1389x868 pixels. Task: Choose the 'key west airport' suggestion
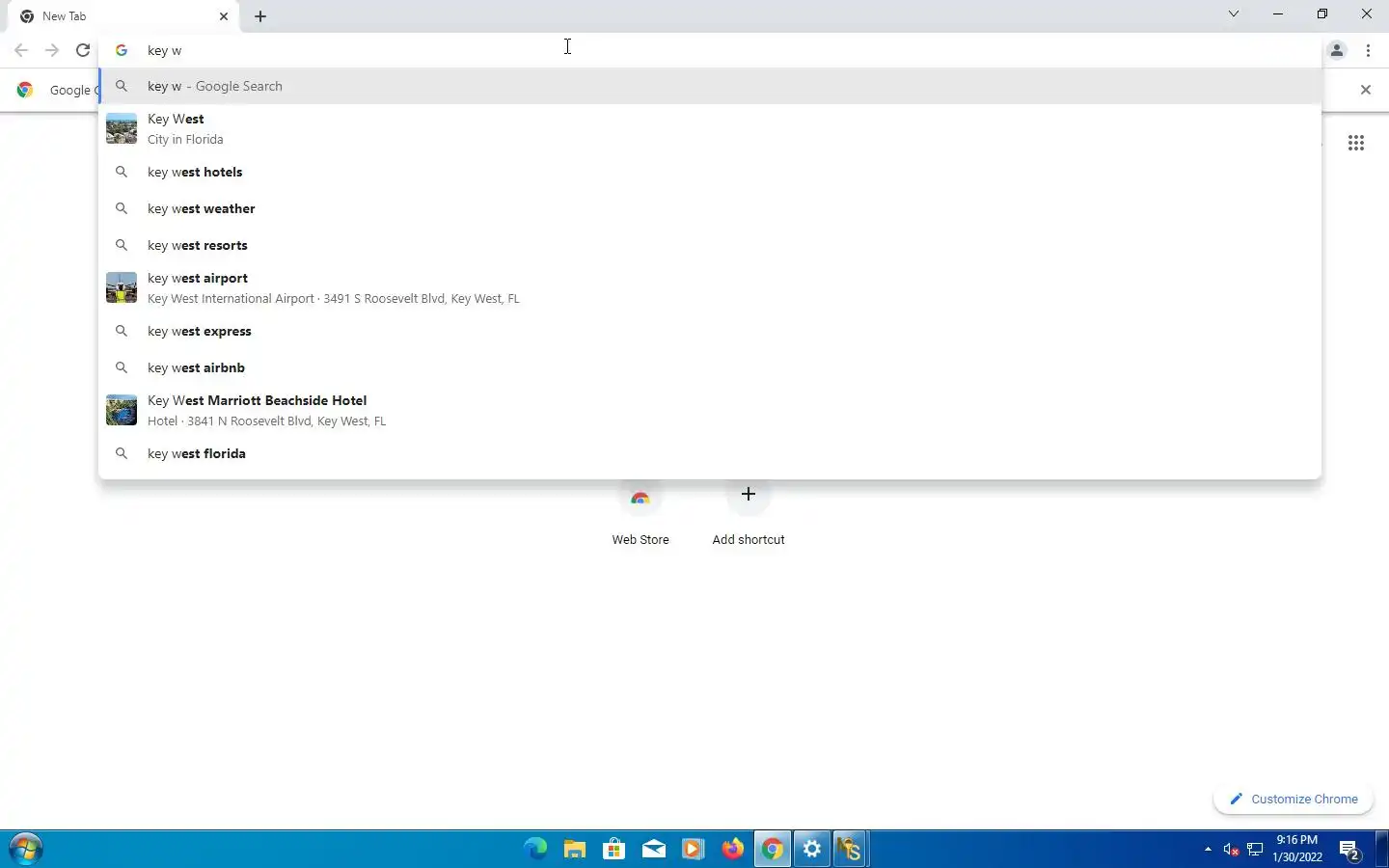coord(710,287)
